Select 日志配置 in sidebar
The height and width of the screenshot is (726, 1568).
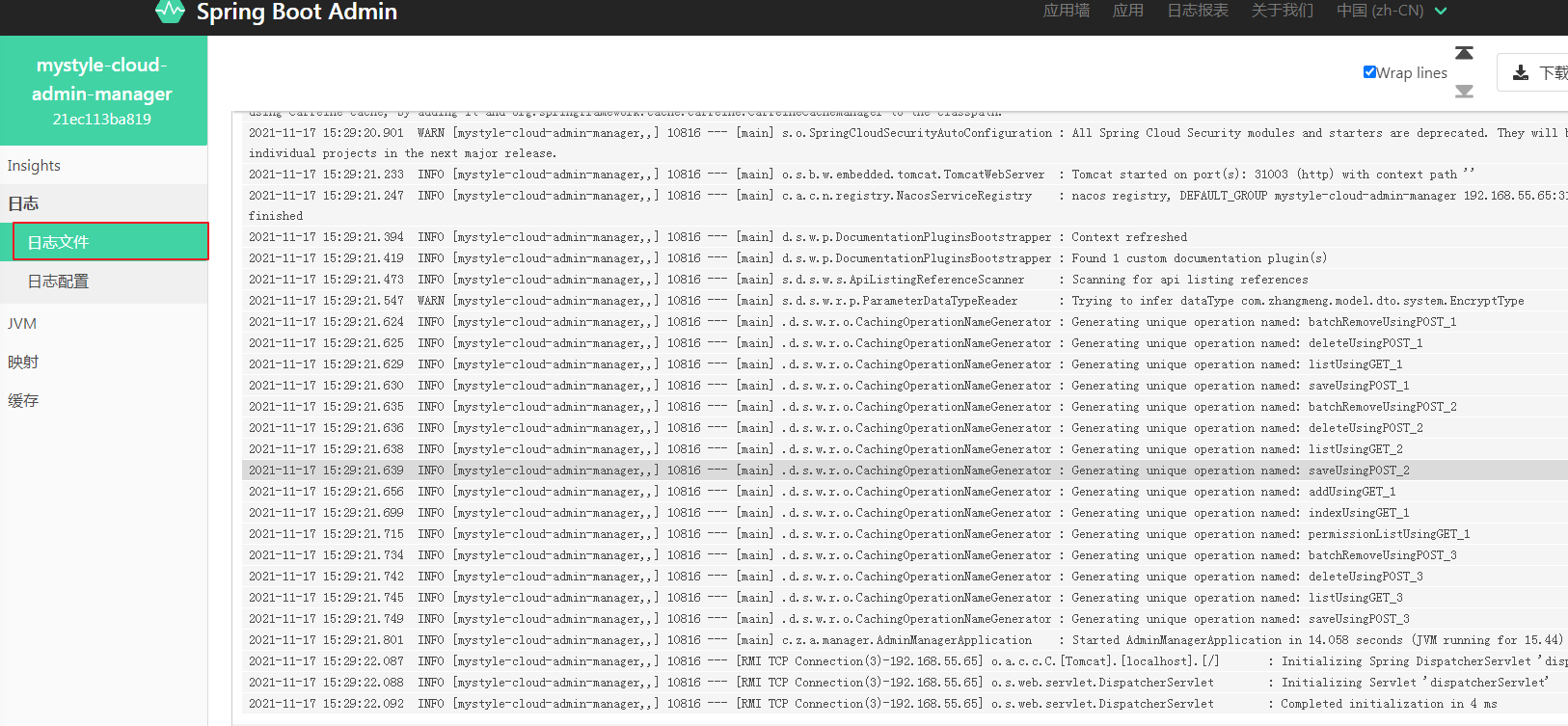(x=59, y=282)
